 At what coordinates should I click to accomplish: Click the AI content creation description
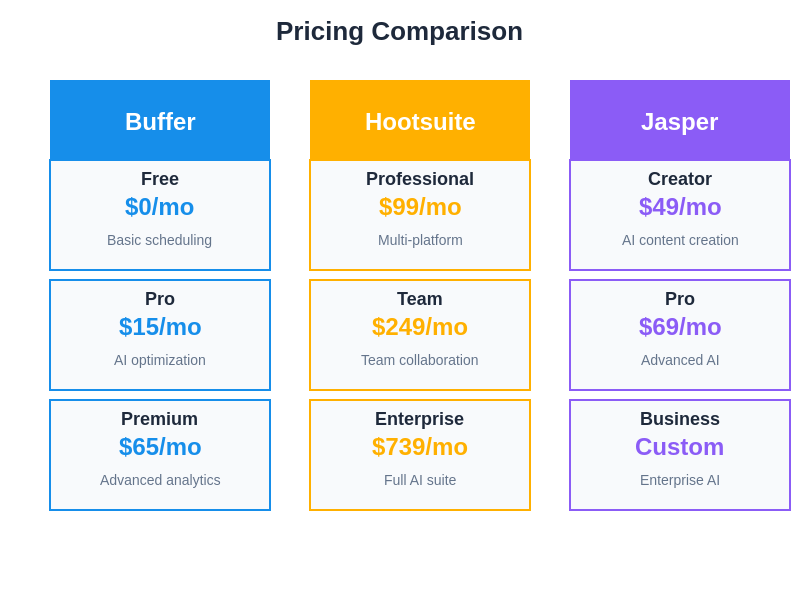[680, 240]
